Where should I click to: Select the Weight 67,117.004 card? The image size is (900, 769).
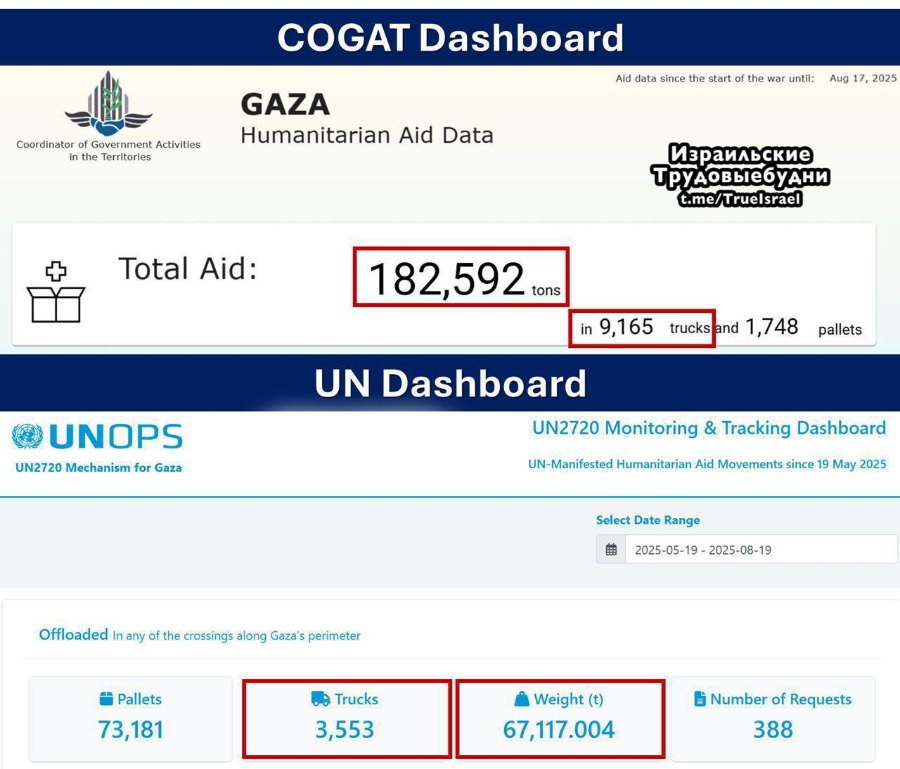(x=560, y=718)
